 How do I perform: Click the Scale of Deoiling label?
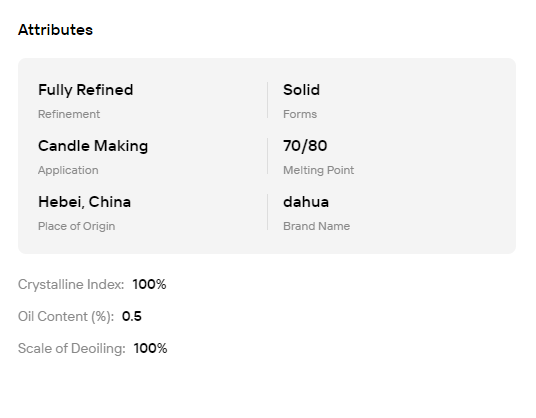click(71, 348)
